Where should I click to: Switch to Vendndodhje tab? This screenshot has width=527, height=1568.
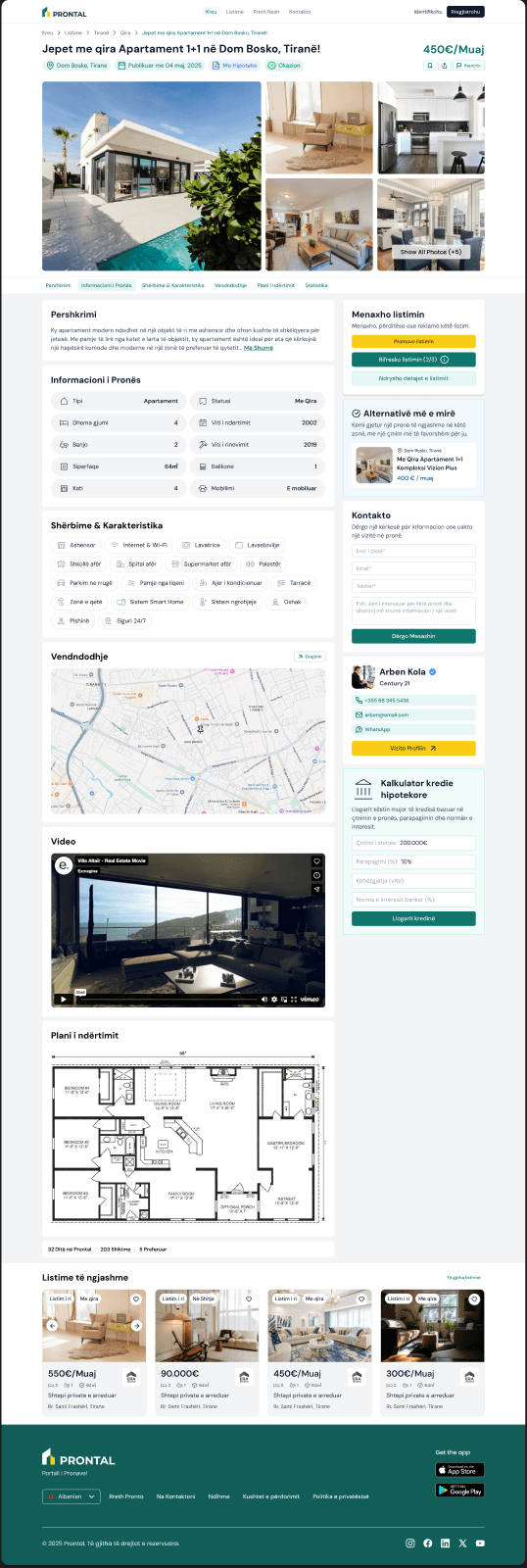[x=231, y=285]
